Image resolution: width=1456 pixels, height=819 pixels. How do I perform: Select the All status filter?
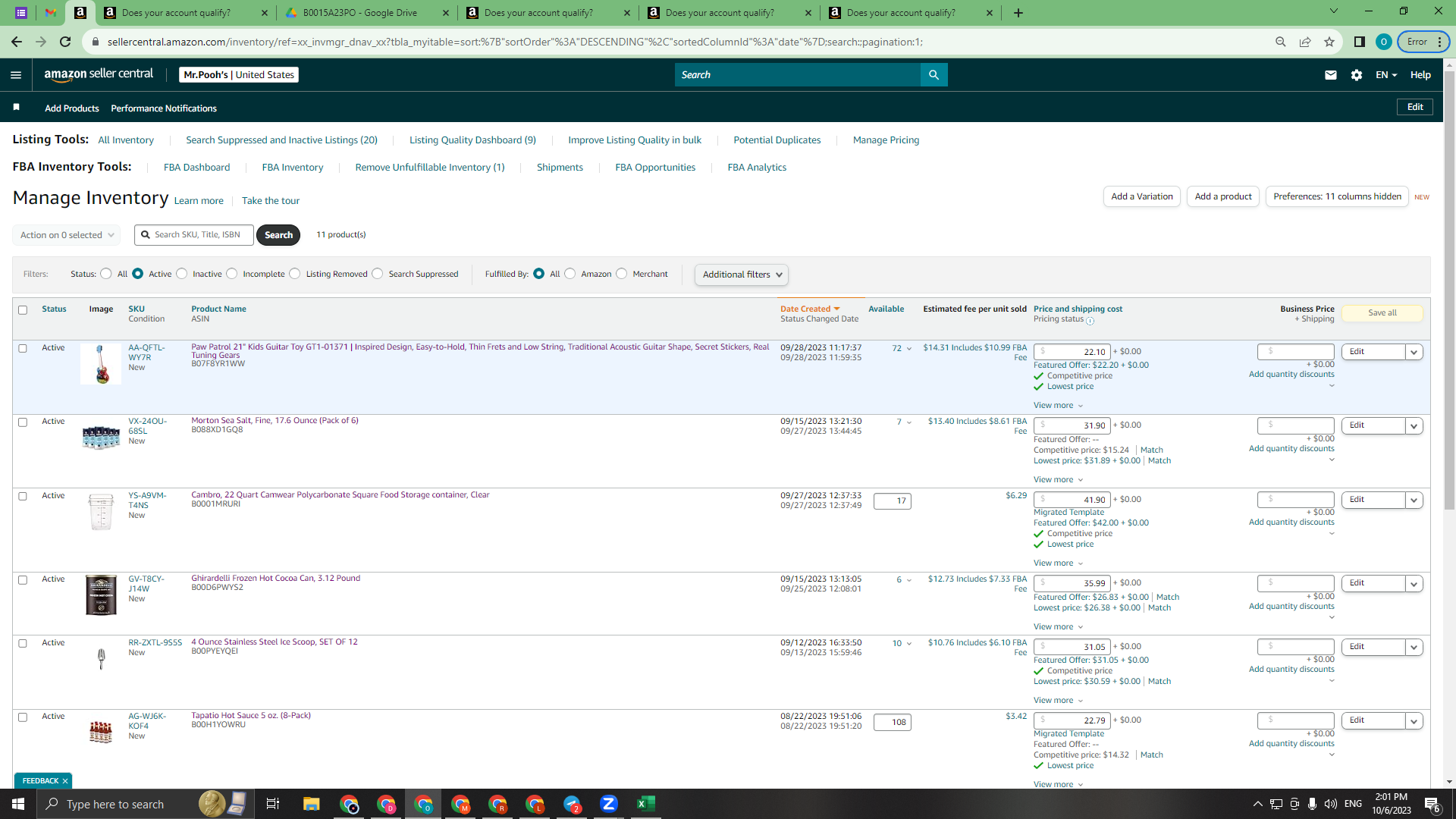(x=106, y=274)
